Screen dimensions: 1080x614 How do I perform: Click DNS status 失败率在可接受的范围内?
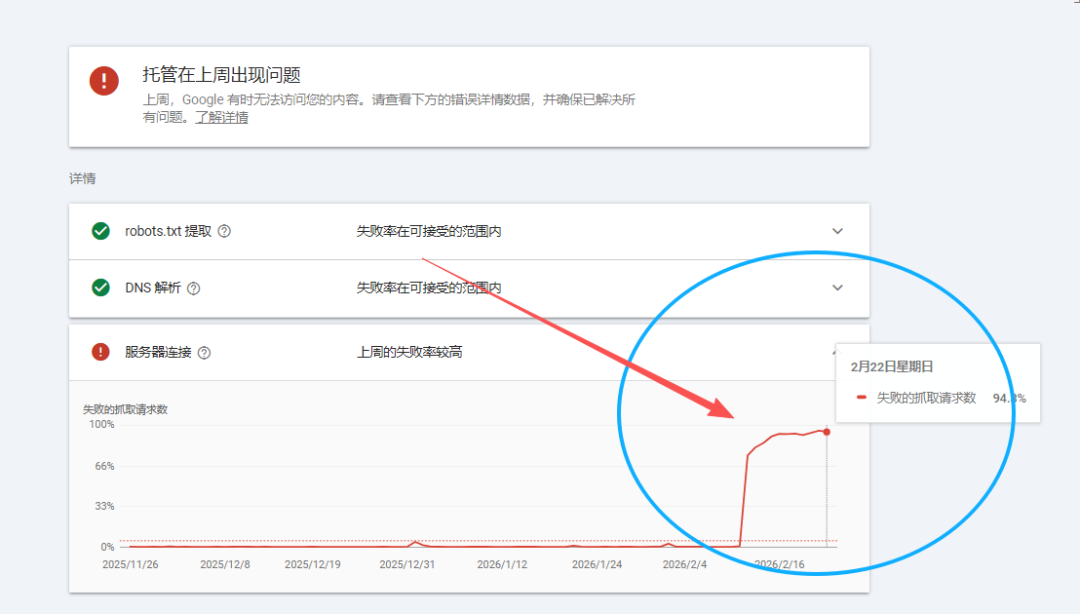point(428,288)
